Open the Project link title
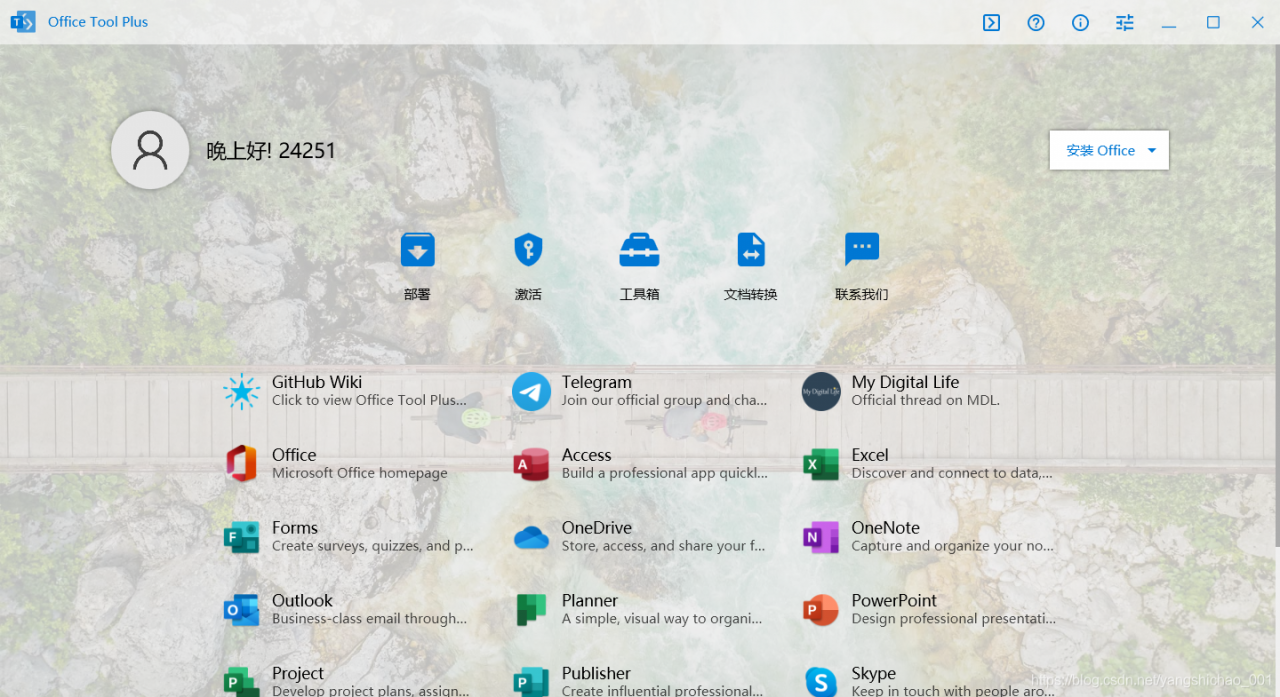 click(x=298, y=674)
